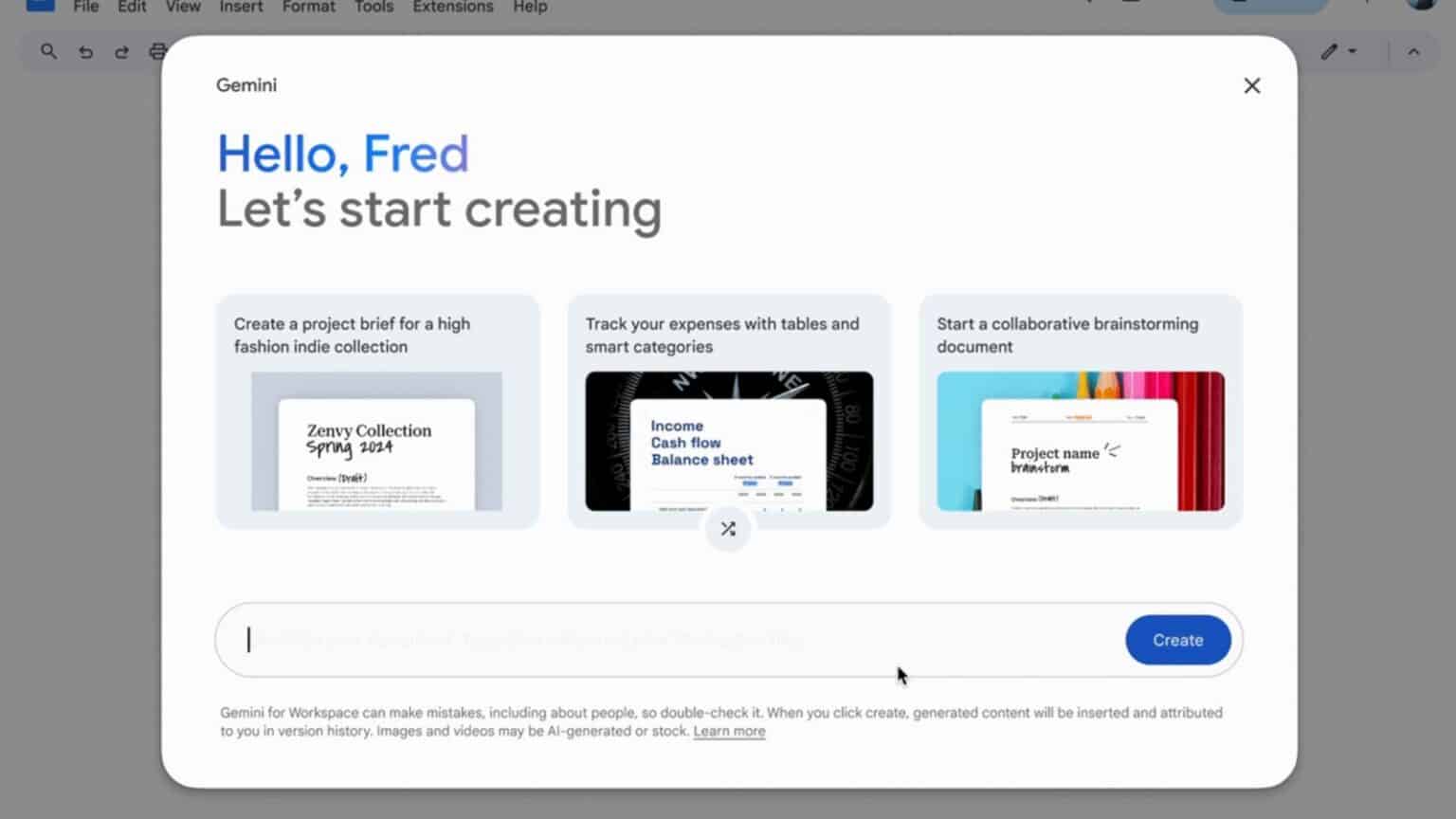Image resolution: width=1456 pixels, height=819 pixels.
Task: Select the pencil editing mode icon
Action: (1330, 51)
